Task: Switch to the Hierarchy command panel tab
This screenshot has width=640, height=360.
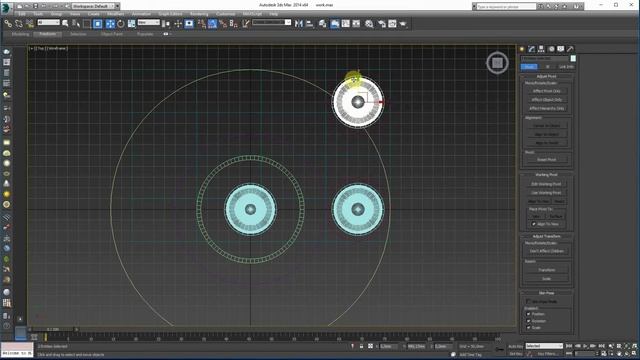Action: coord(541,49)
